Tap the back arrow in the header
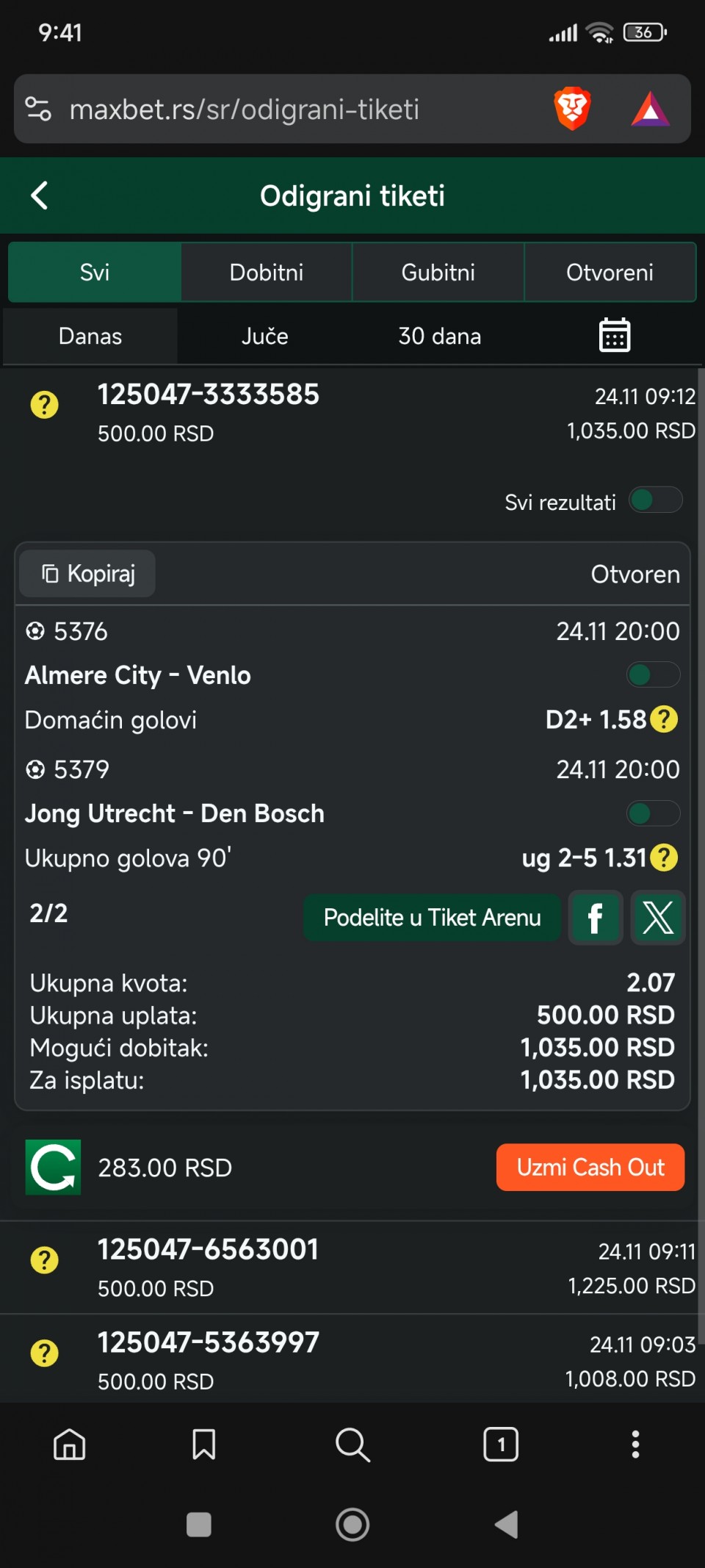Image resolution: width=705 pixels, height=1568 pixels. tap(40, 196)
